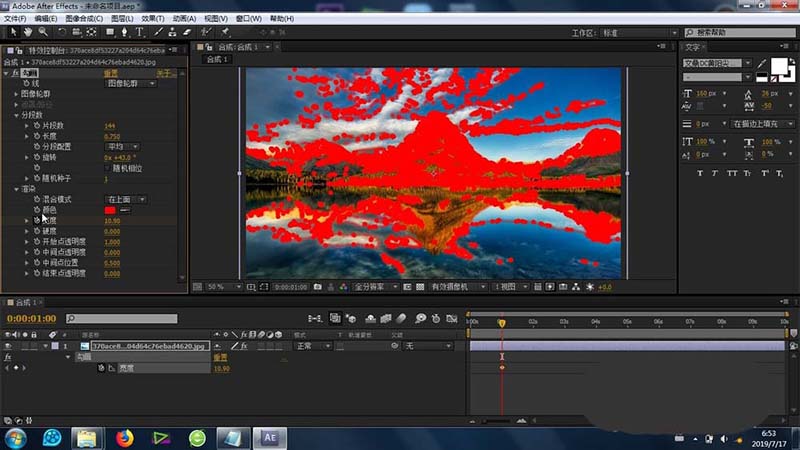This screenshot has width=800, height=450.
Task: Click the snapshot camera icon in viewer
Action: tap(317, 287)
